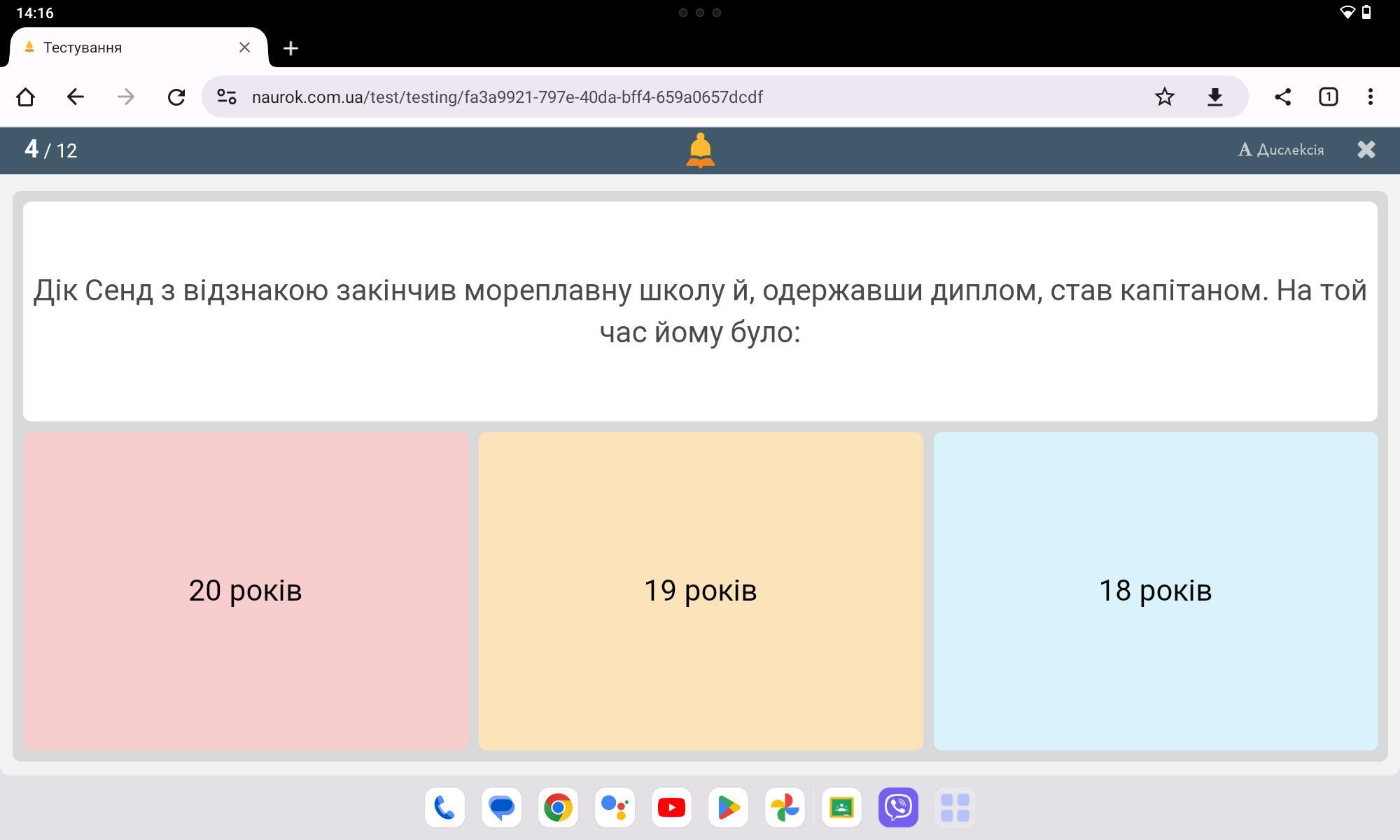Toggle the Дислексія font mode

coord(1281,150)
